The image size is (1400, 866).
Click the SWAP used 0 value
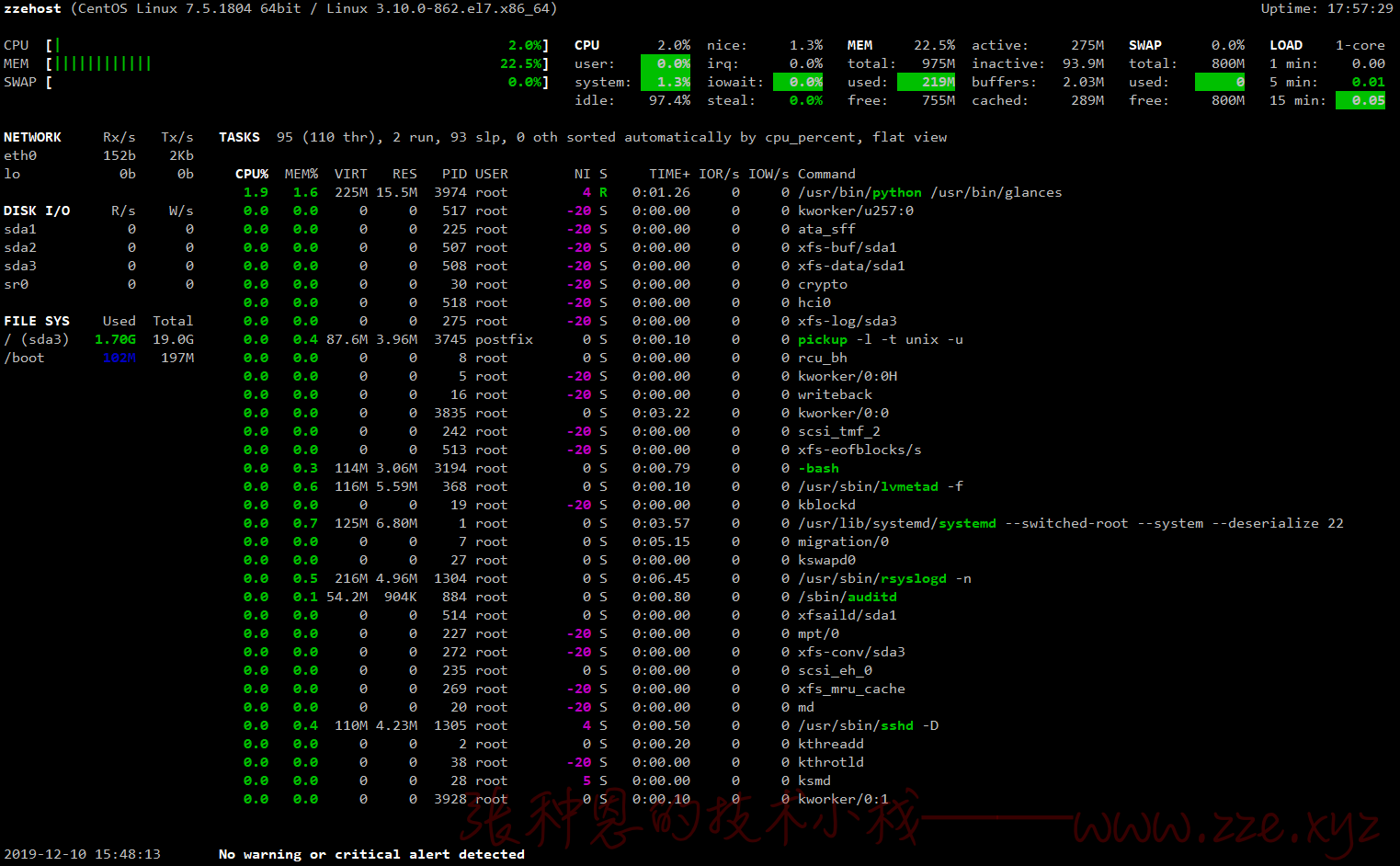1220,82
